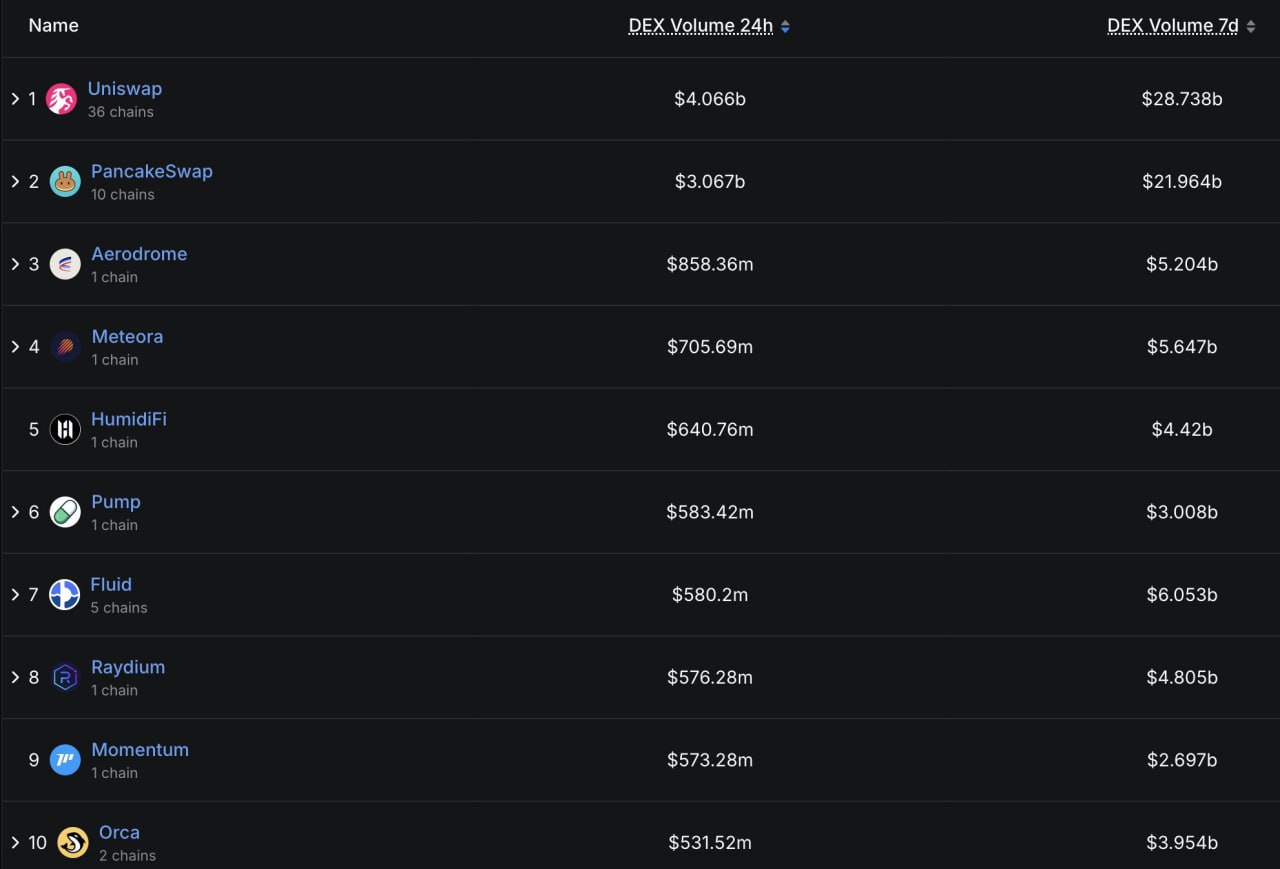1280x869 pixels.
Task: Click the PancakeSwap bunny logo icon
Action: (x=65, y=182)
